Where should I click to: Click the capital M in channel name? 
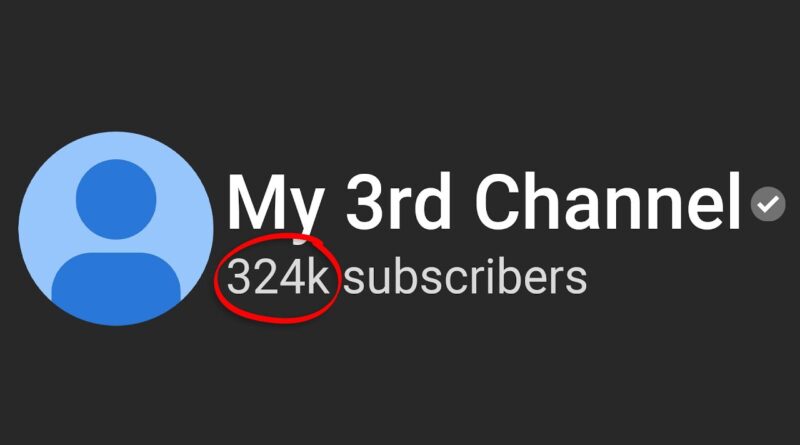click(255, 202)
